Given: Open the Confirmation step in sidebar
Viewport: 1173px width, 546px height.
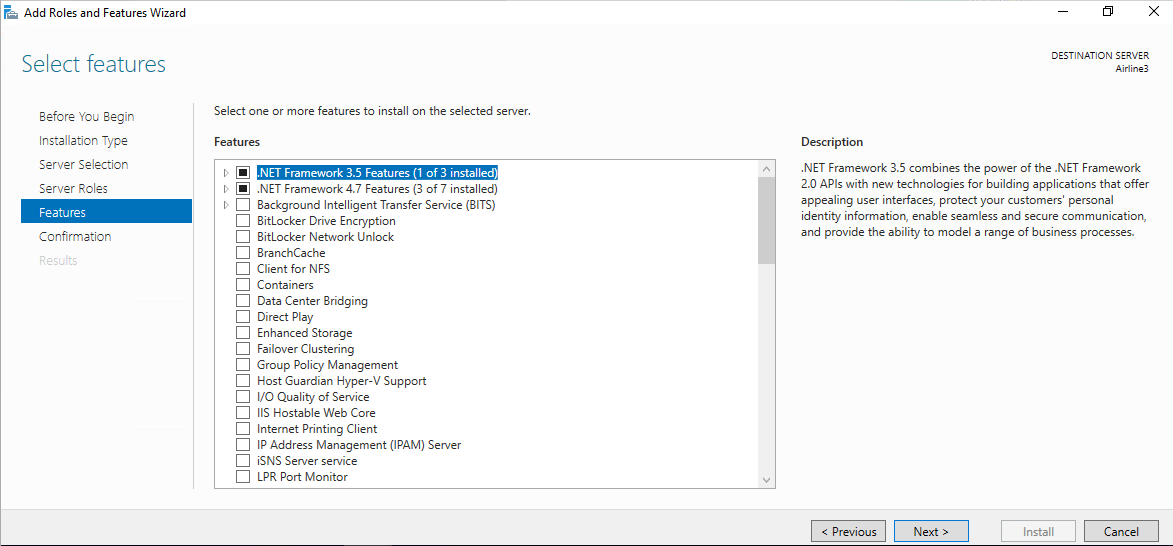Looking at the screenshot, I should pyautogui.click(x=75, y=236).
